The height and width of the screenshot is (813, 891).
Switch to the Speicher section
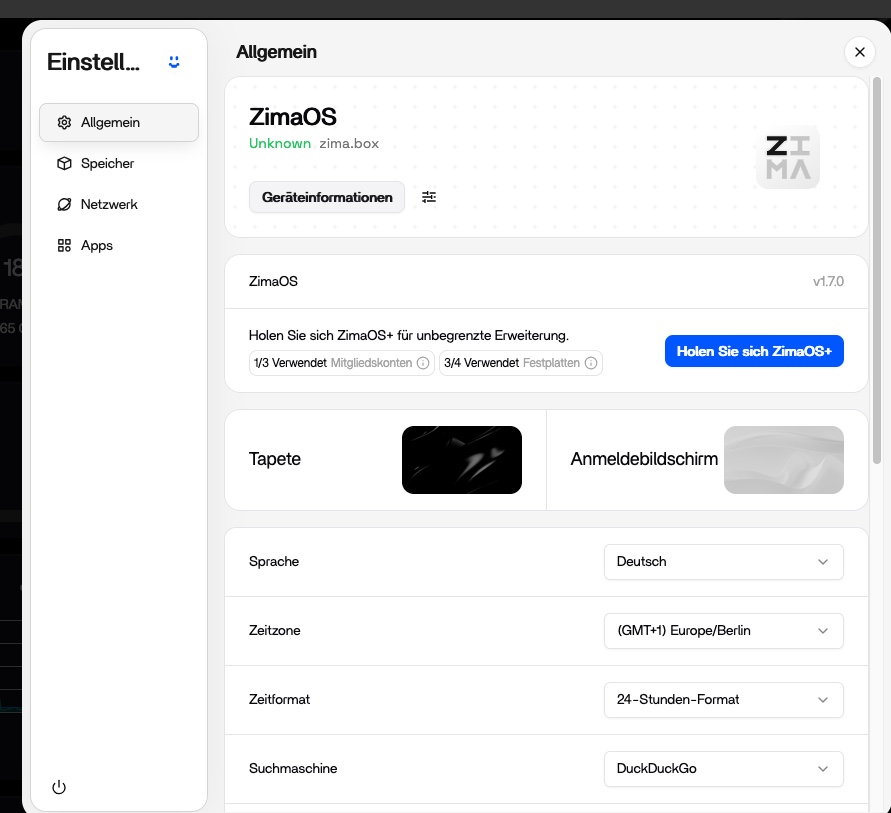pyautogui.click(x=119, y=163)
